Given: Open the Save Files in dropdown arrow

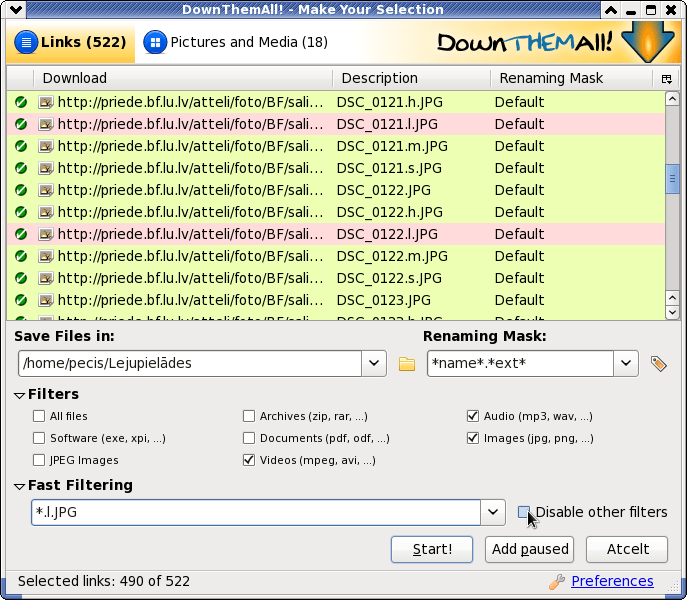Looking at the screenshot, I should [374, 363].
